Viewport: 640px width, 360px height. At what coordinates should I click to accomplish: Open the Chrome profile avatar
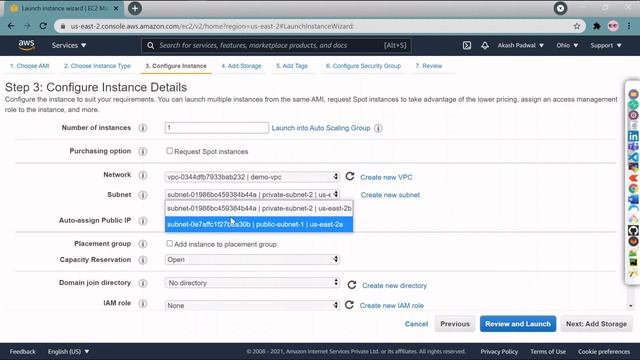[613, 26]
